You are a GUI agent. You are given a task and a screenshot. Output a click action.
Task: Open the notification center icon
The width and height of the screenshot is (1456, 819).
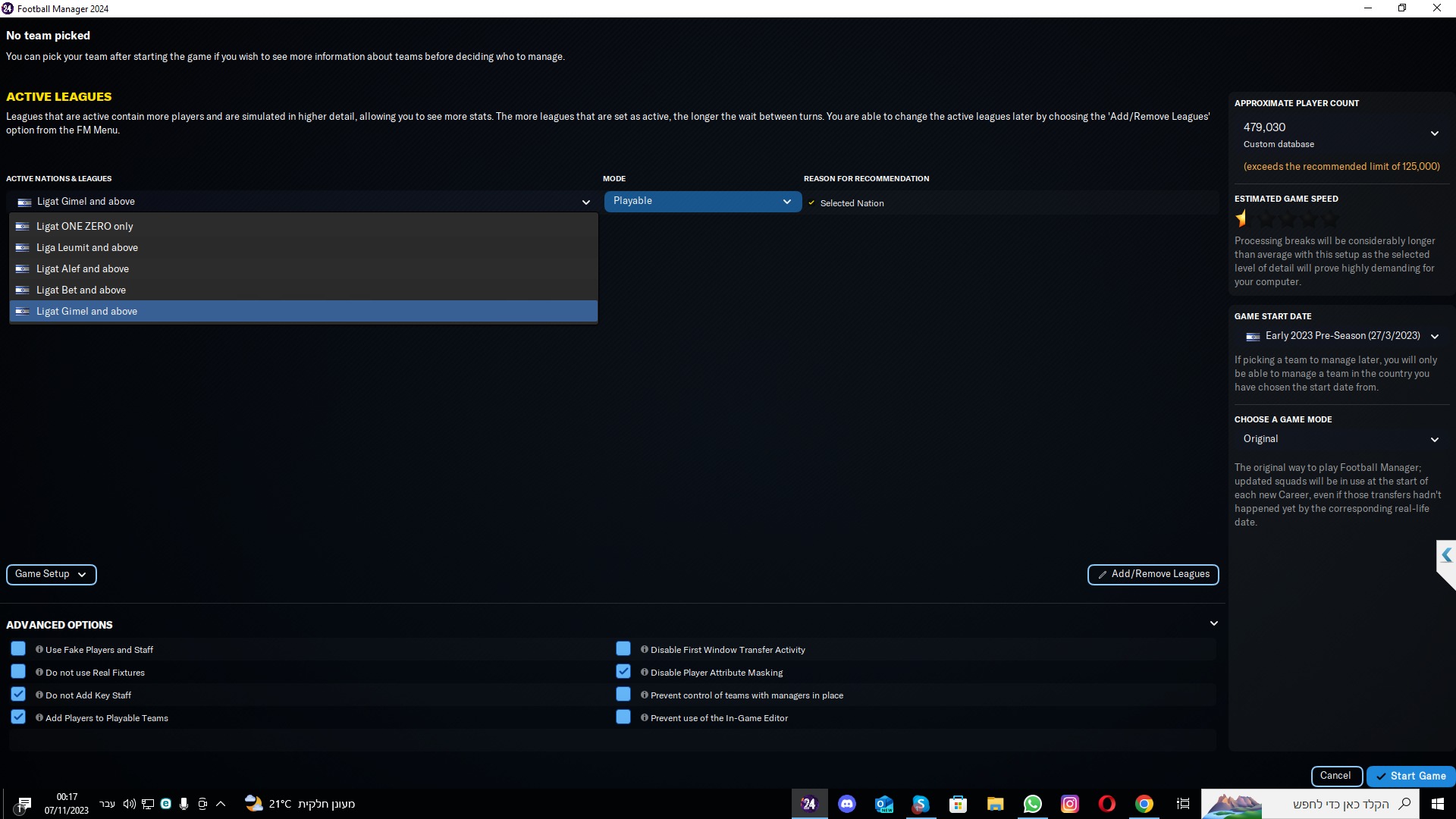(24, 804)
